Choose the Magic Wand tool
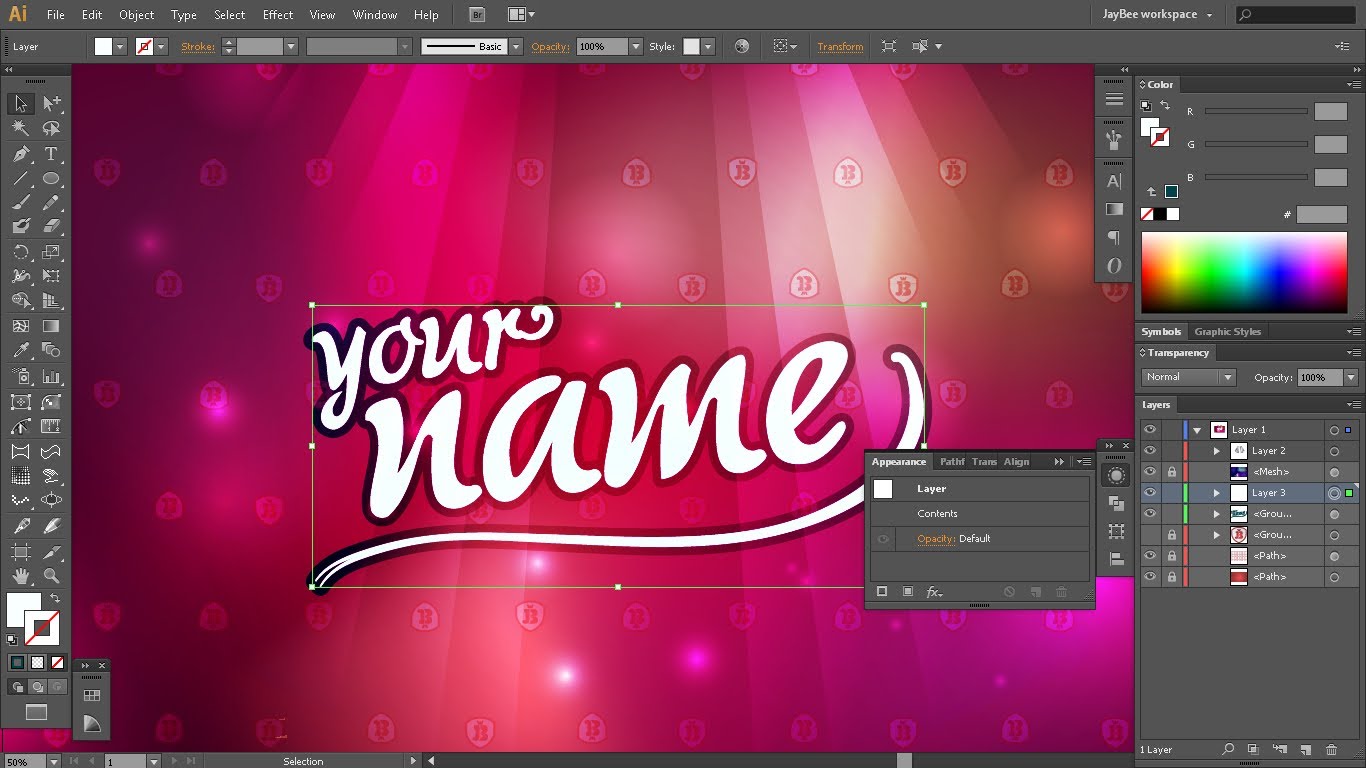 [x=20, y=128]
